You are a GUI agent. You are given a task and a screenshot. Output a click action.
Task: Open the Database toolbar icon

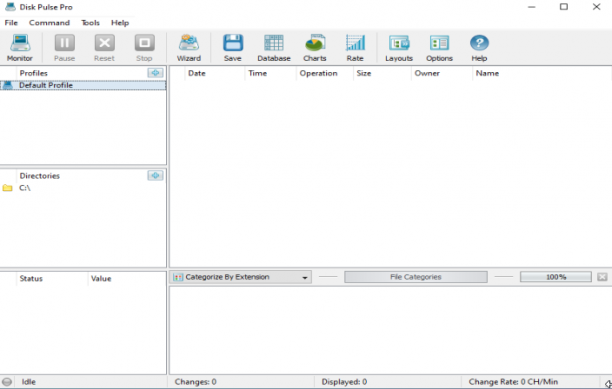pyautogui.click(x=274, y=48)
